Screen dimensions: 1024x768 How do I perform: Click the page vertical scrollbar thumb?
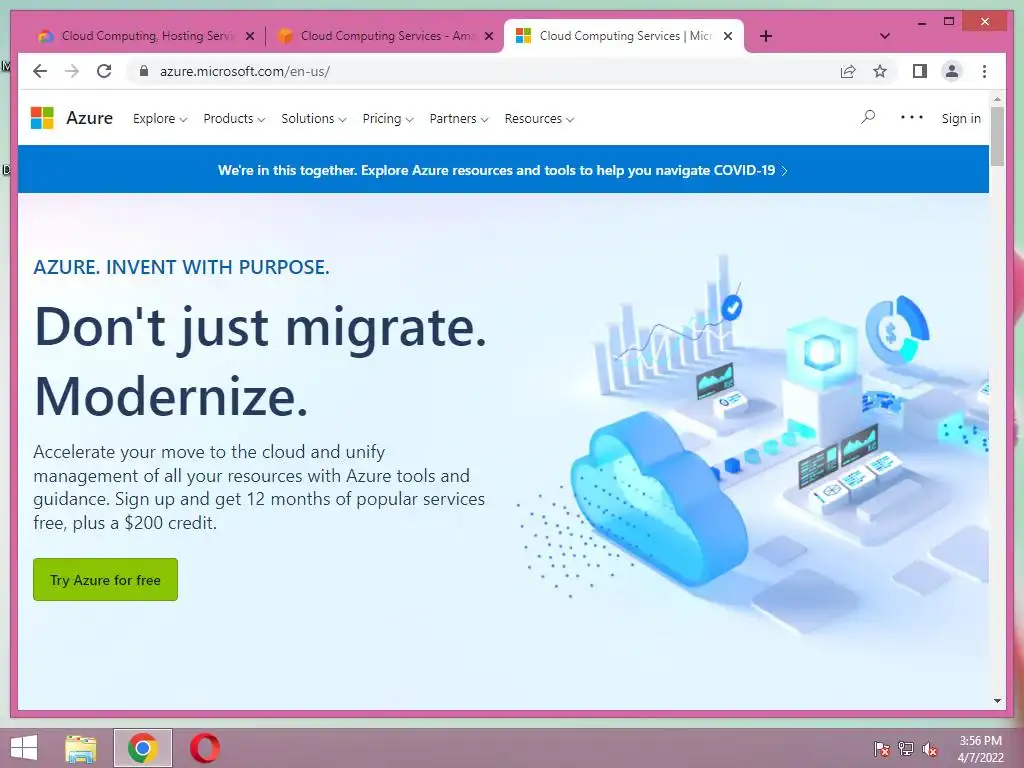997,136
